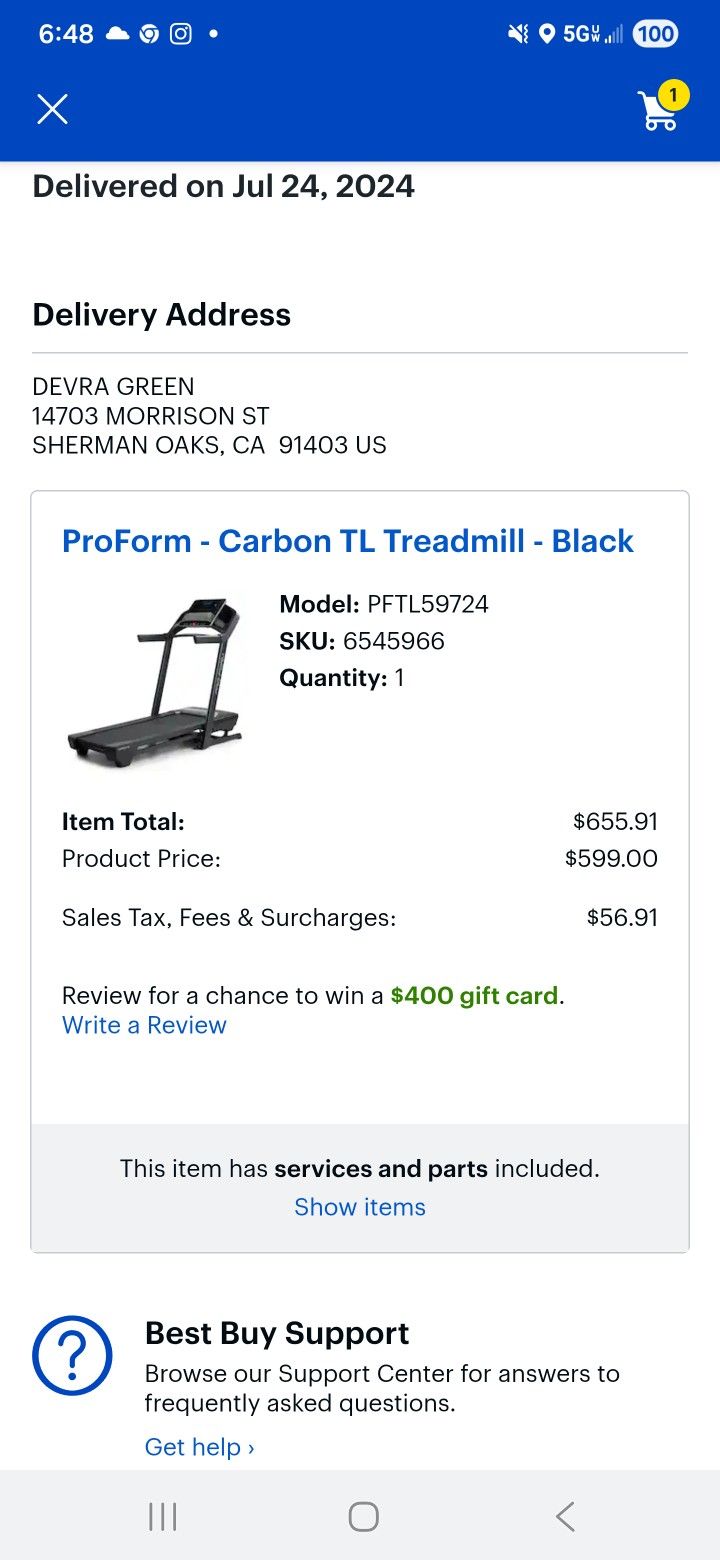Show items included with services and parts
Screen dimensions: 720x1560
pos(360,1207)
